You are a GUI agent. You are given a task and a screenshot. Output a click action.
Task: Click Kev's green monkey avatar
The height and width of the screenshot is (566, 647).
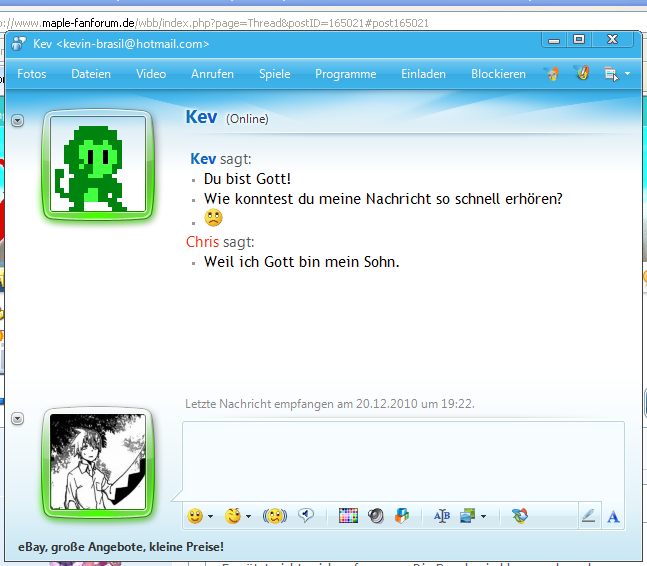click(97, 166)
